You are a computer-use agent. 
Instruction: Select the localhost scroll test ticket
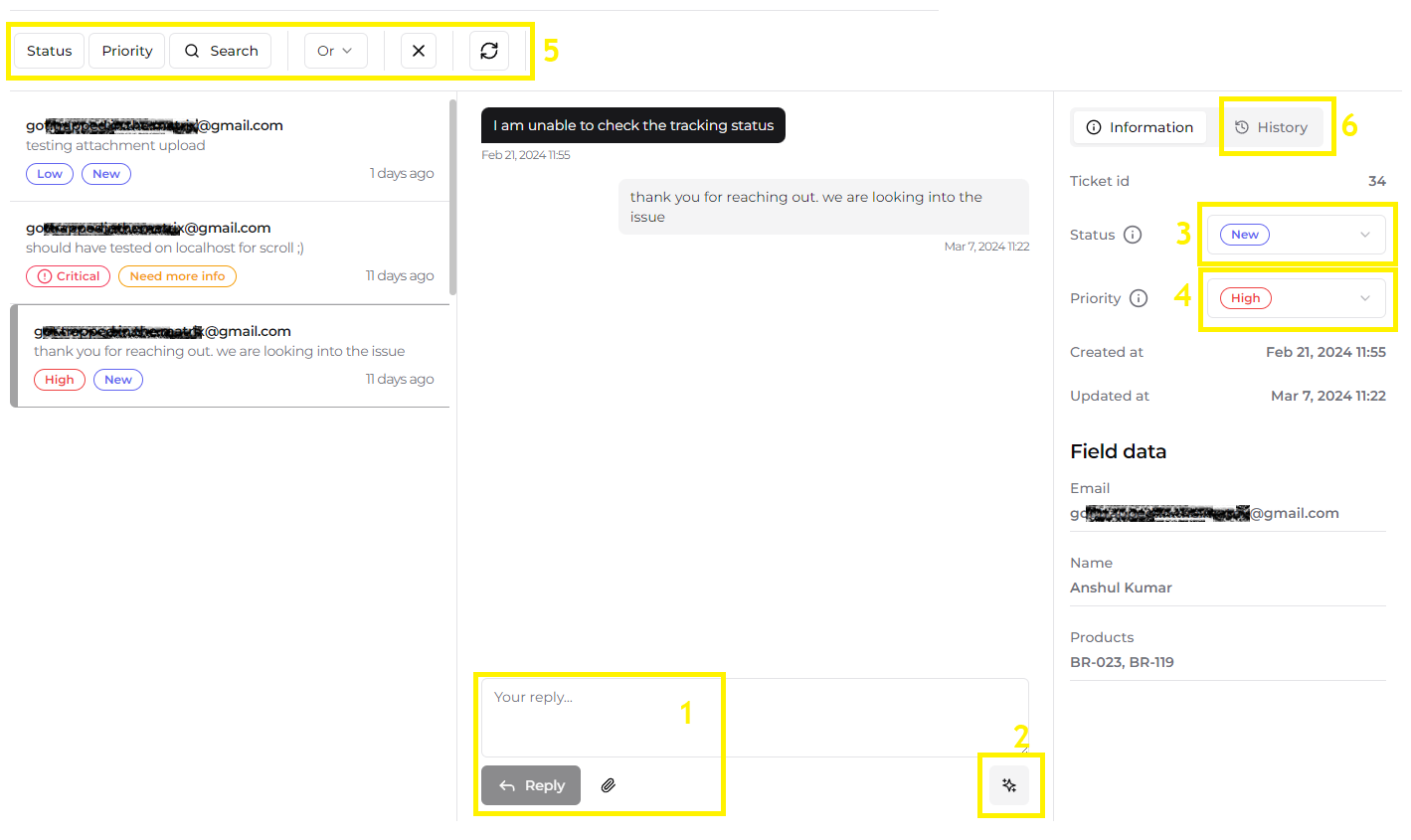(x=229, y=249)
